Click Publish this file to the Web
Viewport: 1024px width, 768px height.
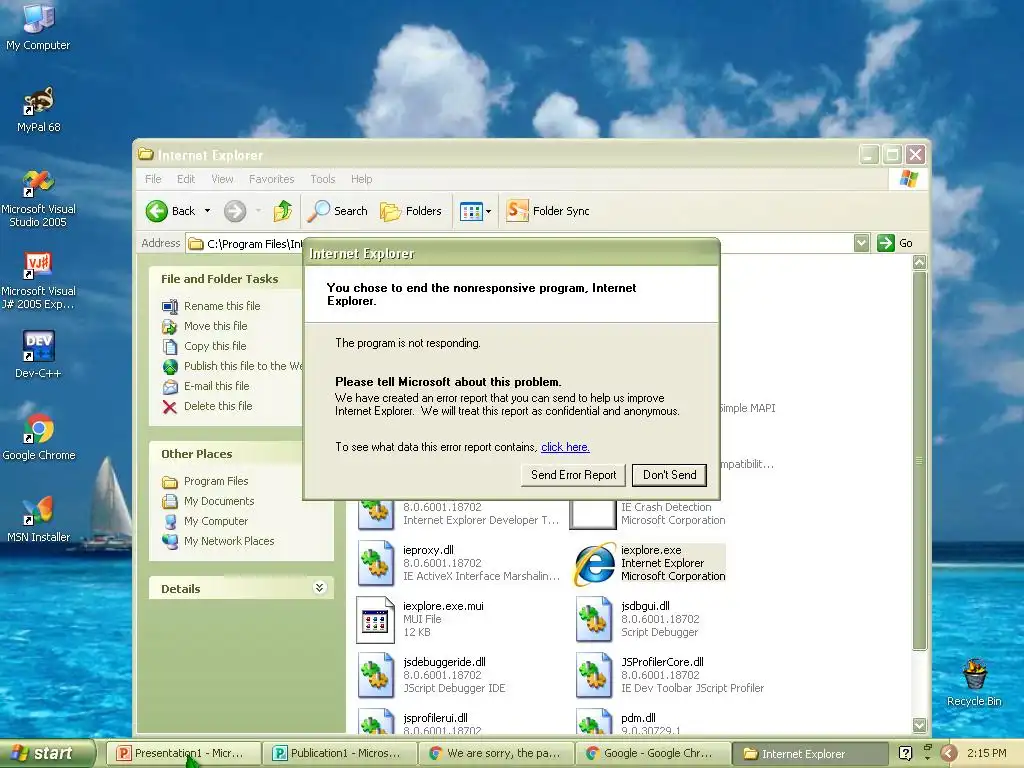[243, 366]
